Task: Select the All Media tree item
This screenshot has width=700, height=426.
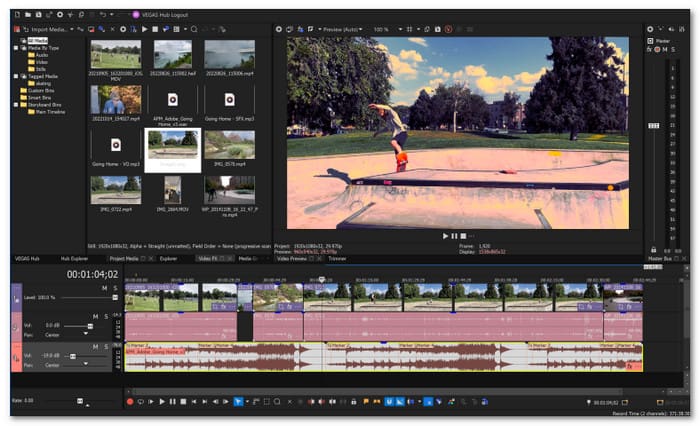Action: [x=38, y=41]
